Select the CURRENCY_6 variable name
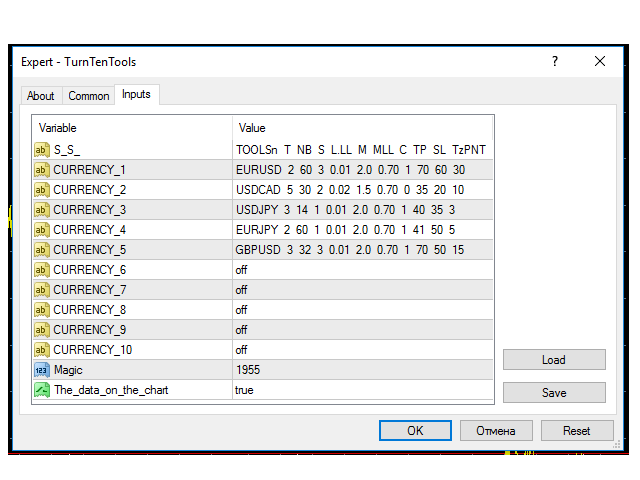 coord(89,270)
